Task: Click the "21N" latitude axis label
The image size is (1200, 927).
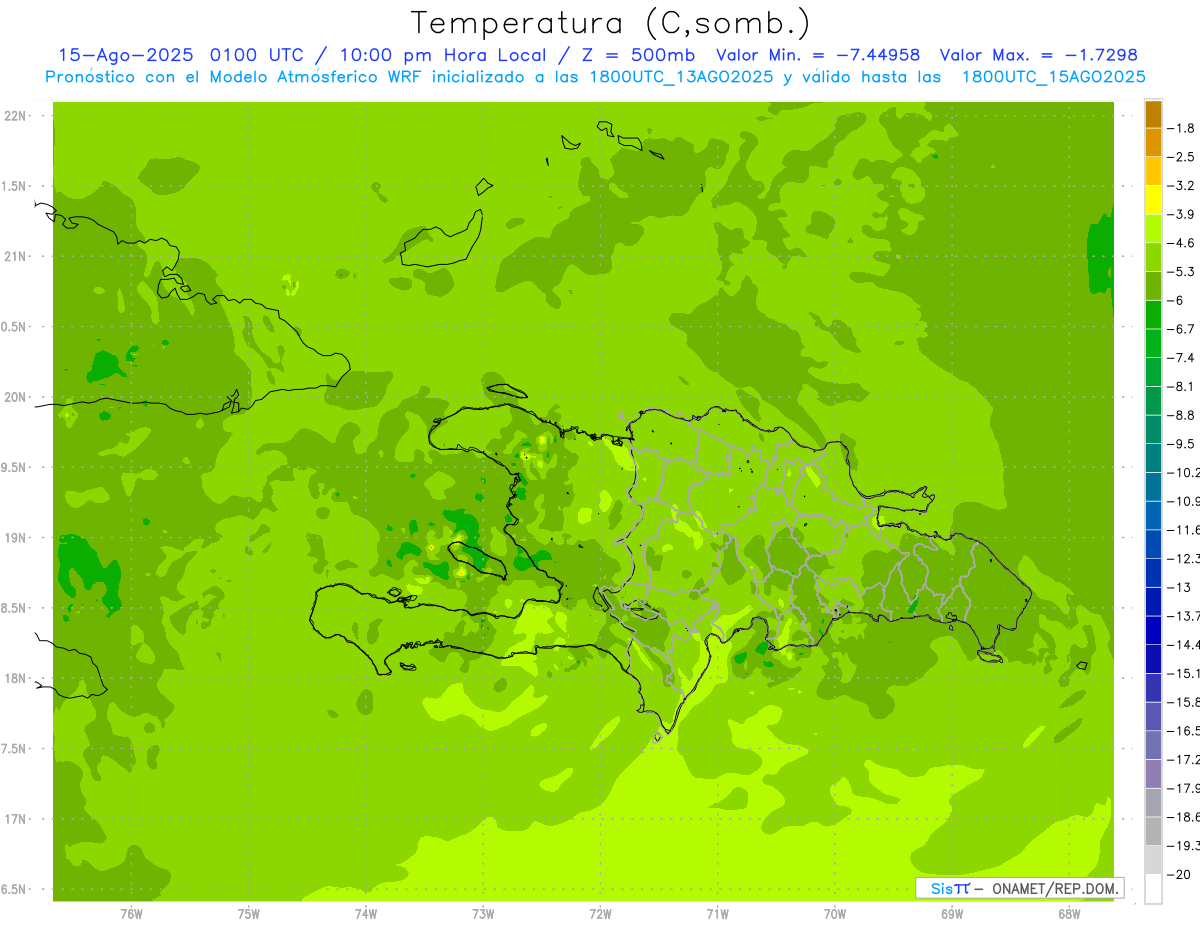Action: pos(15,257)
